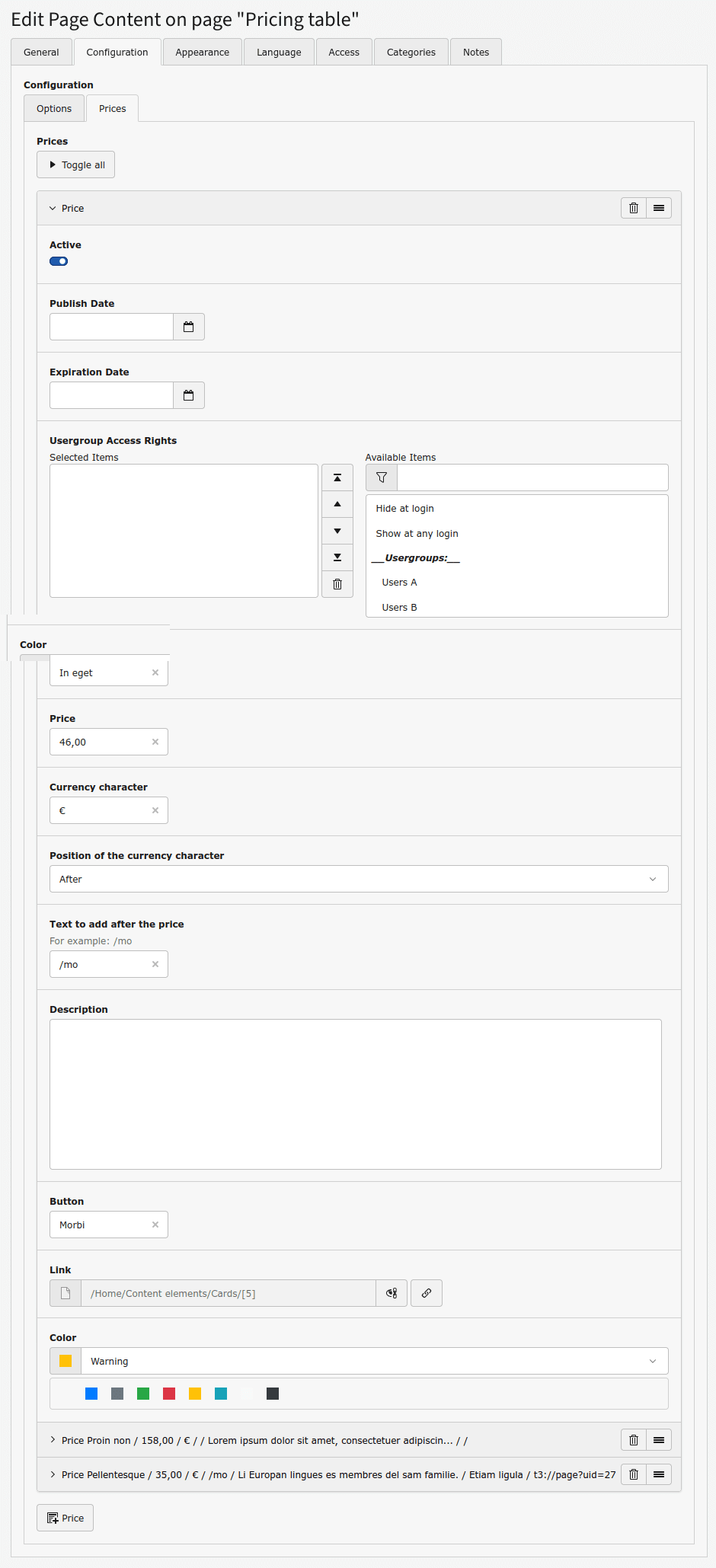This screenshot has width=716, height=1568.
Task: Click the link toggle icon beside path
Action: [392, 1293]
